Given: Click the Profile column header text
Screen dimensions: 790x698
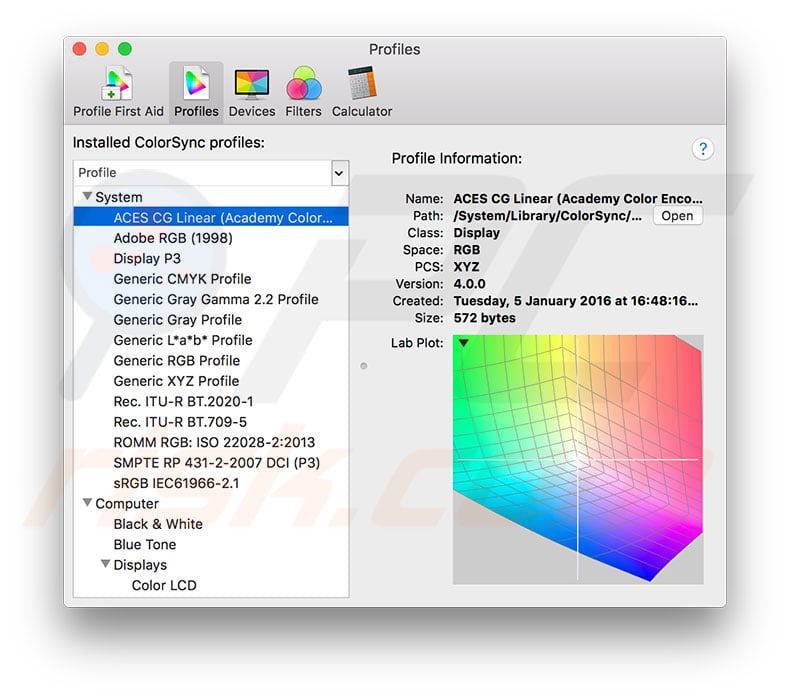Looking at the screenshot, I should [x=97, y=173].
